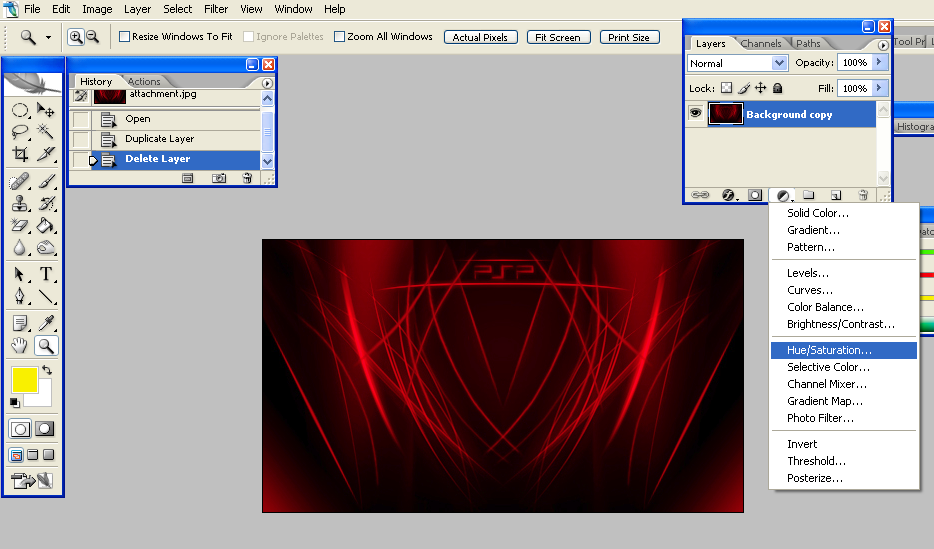The image size is (934, 549).
Task: Create new snapshot in History panel
Action: point(219,178)
